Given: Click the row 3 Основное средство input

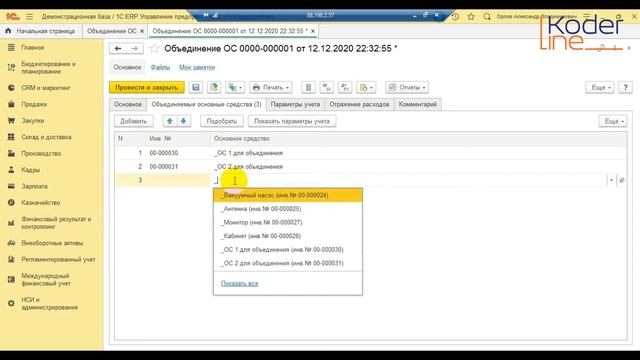Looking at the screenshot, I should coord(408,180).
